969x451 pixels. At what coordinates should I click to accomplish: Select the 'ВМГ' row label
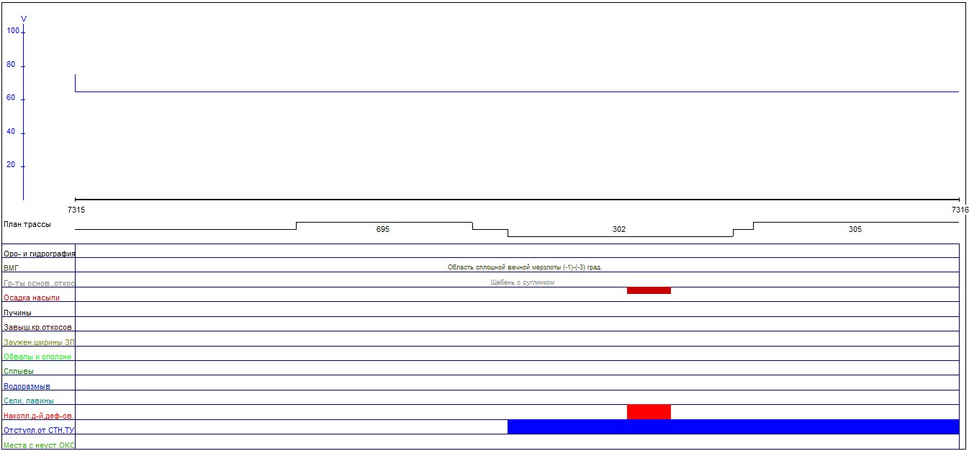[11, 268]
